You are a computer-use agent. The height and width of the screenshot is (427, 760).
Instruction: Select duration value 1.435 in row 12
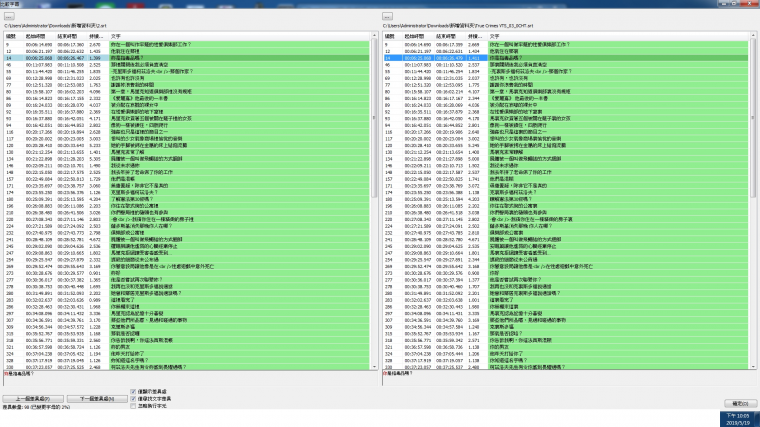pos(95,51)
